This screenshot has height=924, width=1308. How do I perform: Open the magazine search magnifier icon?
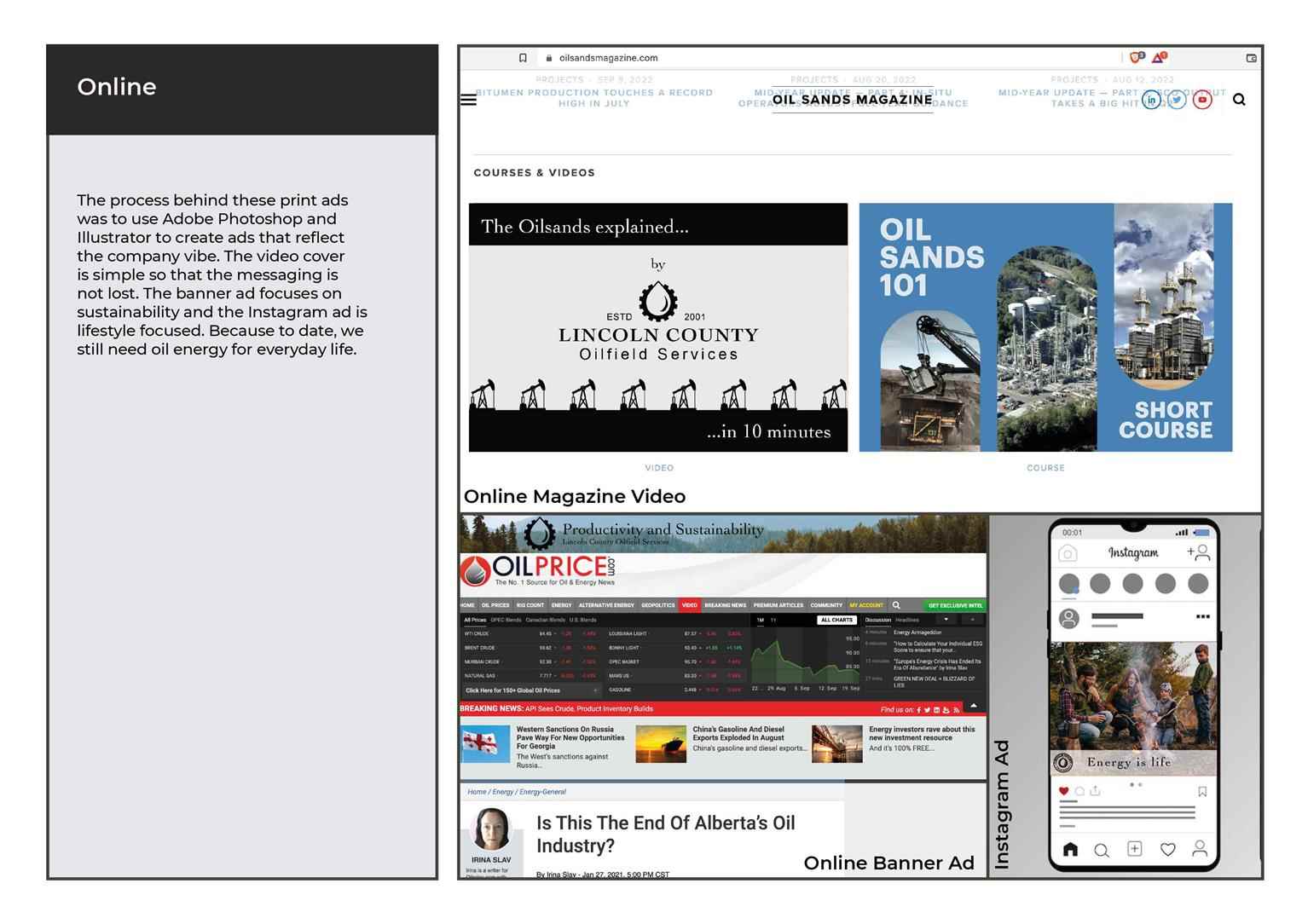click(x=1239, y=100)
